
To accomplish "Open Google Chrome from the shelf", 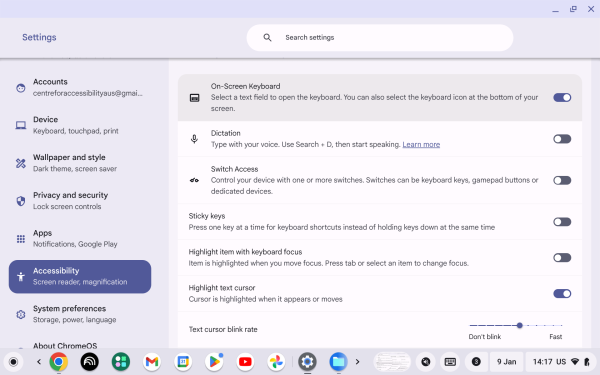I will 59,362.
